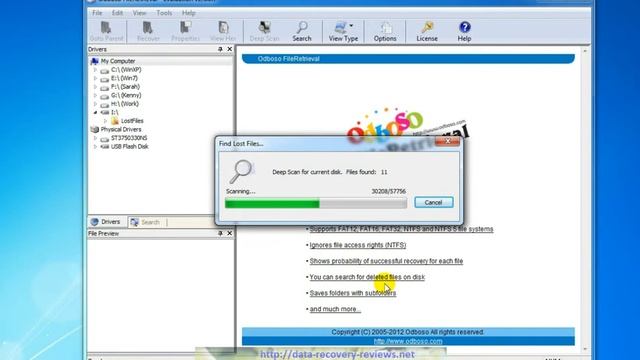The height and width of the screenshot is (360, 640).
Task: Expand the LostFiles folder node
Action: click(x=105, y=121)
